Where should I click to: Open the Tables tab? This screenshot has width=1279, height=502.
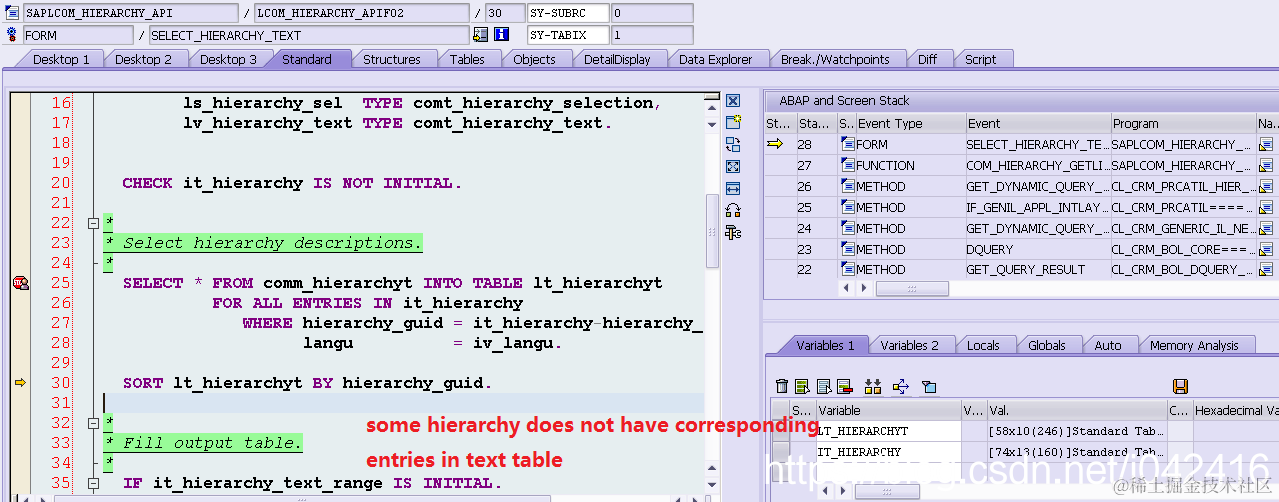coord(467,59)
